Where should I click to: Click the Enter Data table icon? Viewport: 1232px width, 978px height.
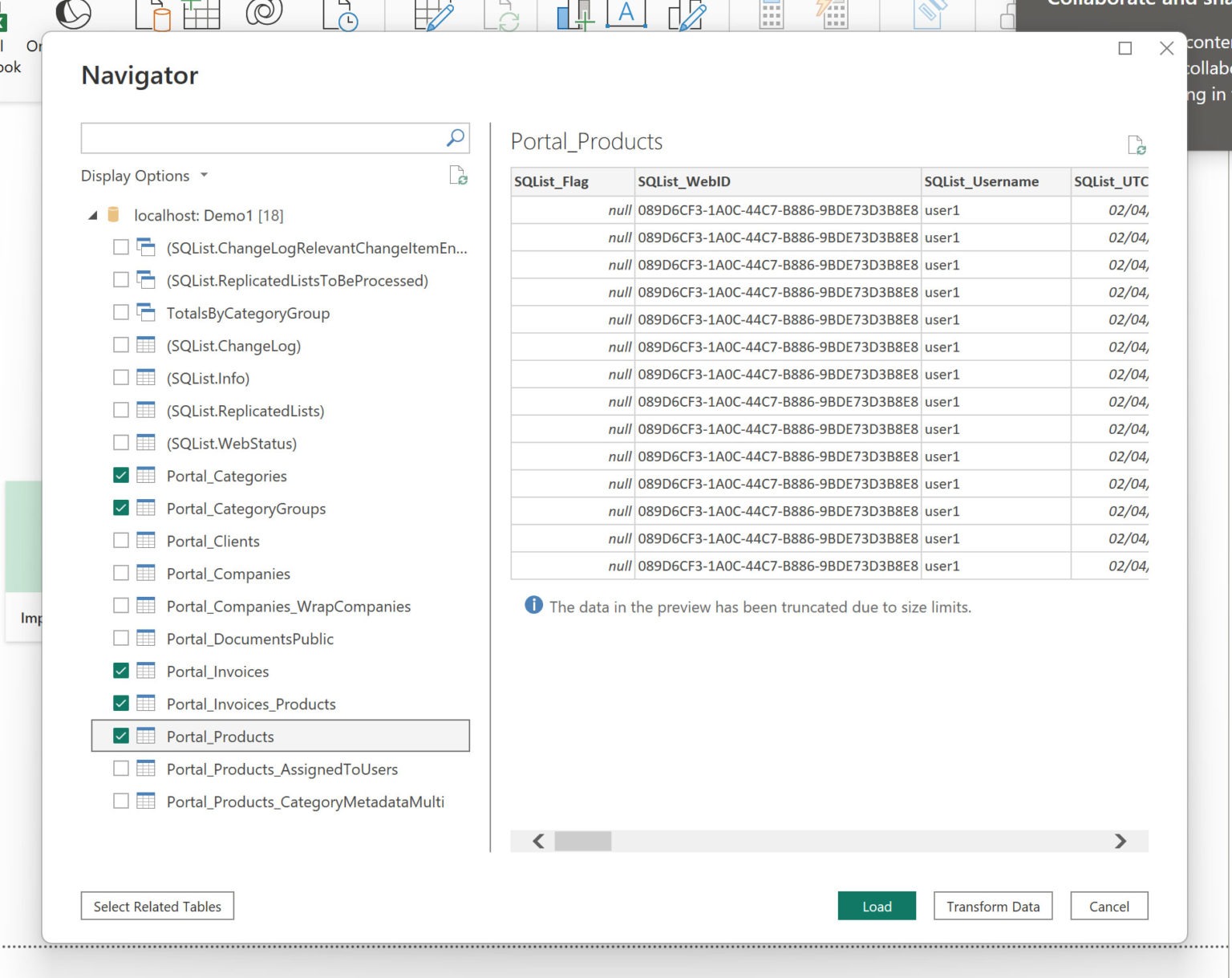[x=203, y=14]
